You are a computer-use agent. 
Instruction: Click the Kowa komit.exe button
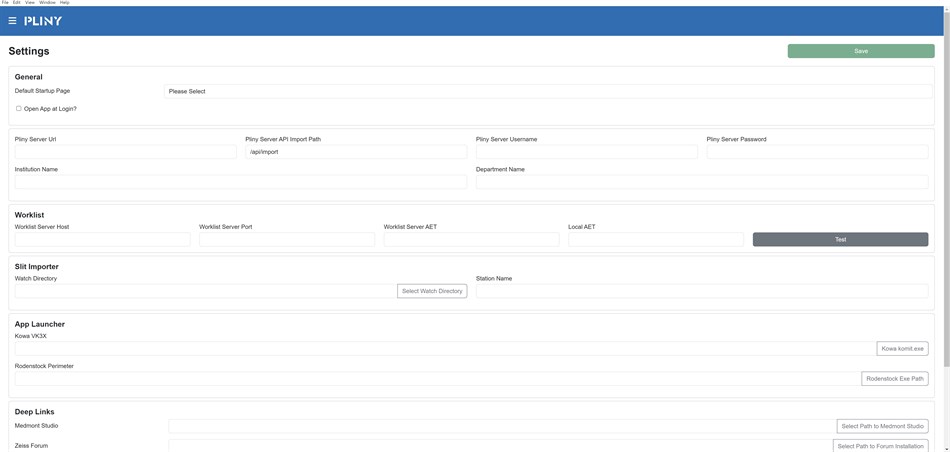pyautogui.click(x=902, y=349)
